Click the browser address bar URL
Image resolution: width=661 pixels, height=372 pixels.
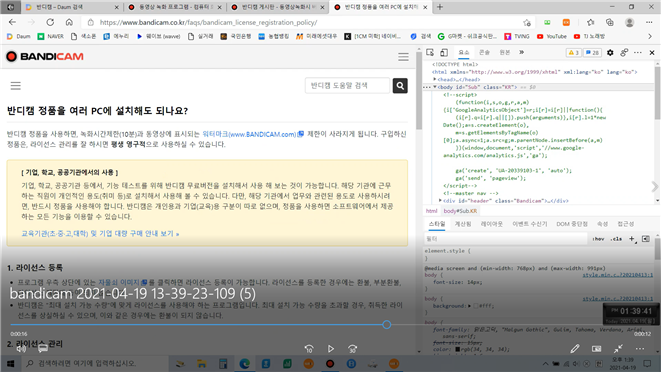click(208, 22)
